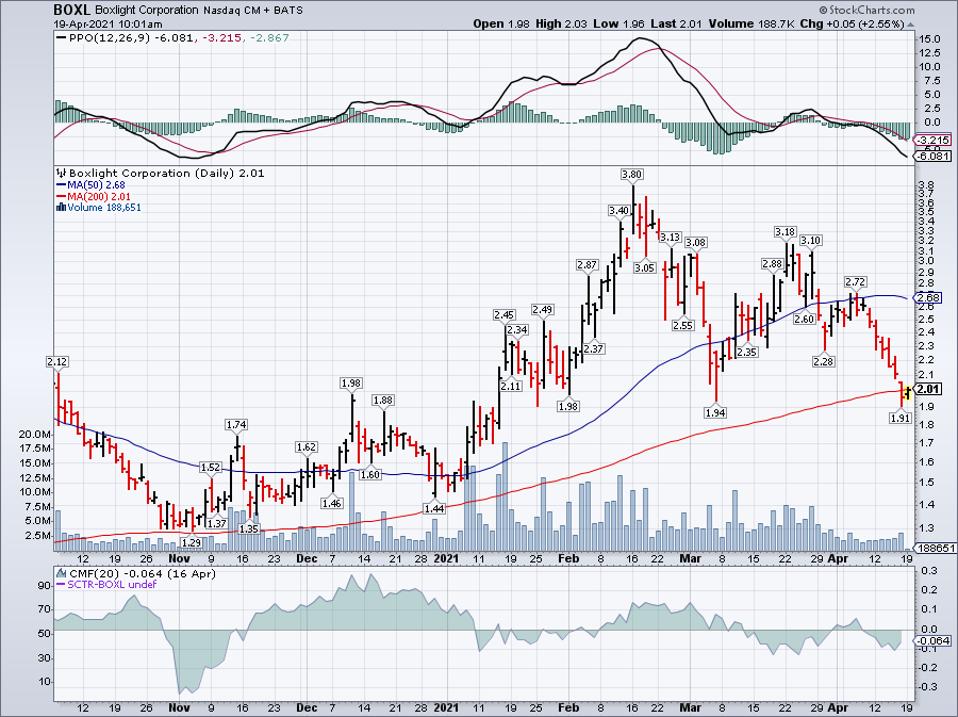
Task: Click the 1.46 December low label
Action: click(332, 504)
